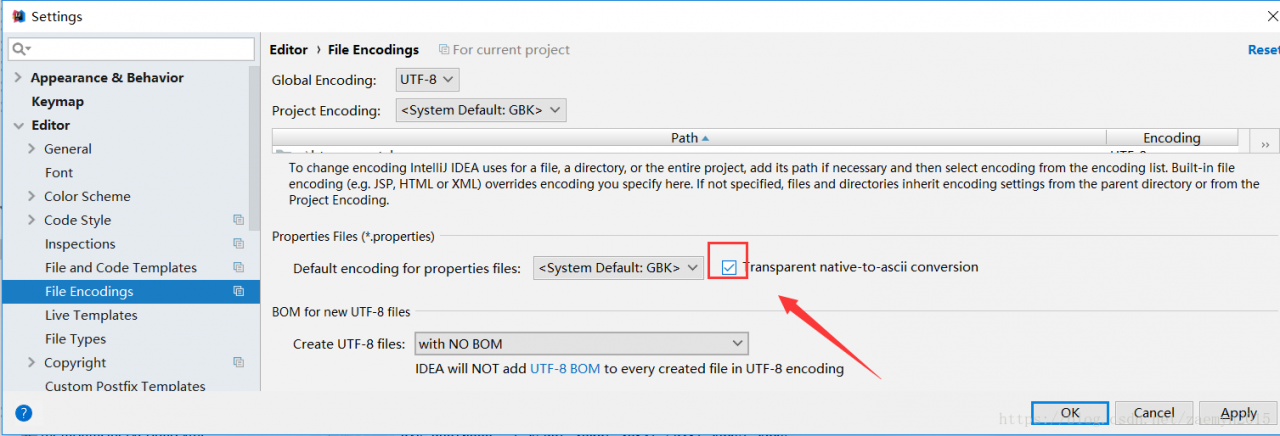Viewport: 1280px width, 436px height.
Task: Click project-level icon beside Copyright
Action: (238, 363)
